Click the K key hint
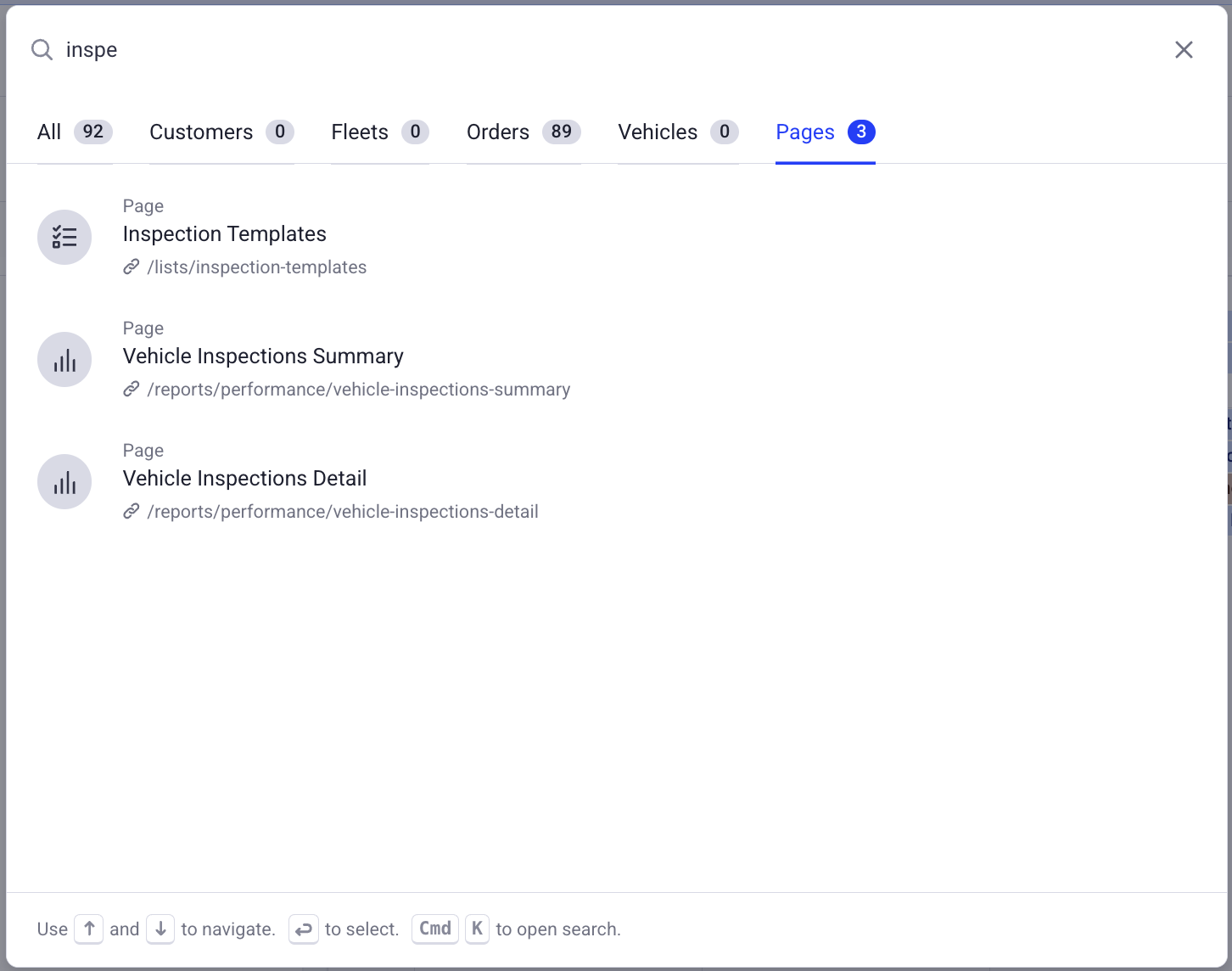The height and width of the screenshot is (971, 1232). [477, 929]
